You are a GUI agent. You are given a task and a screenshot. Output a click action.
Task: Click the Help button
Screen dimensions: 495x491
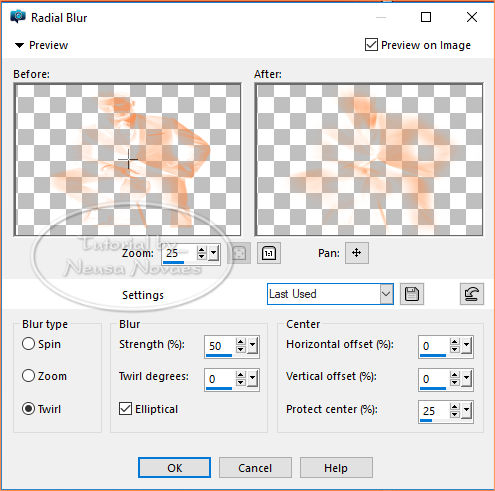336,468
